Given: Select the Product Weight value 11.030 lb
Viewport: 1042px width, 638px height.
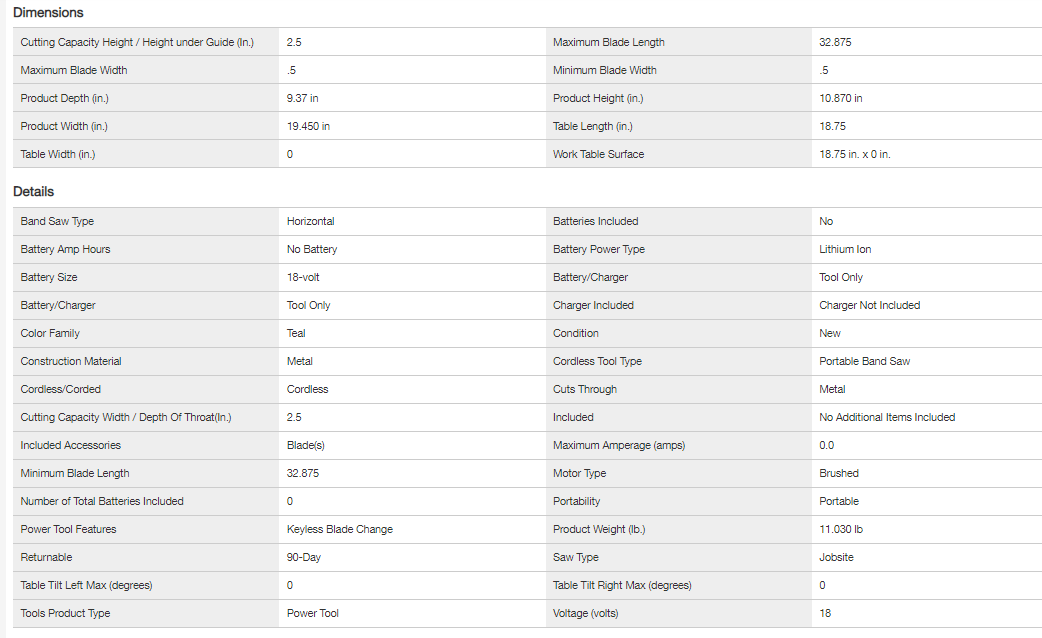Looking at the screenshot, I should [839, 529].
